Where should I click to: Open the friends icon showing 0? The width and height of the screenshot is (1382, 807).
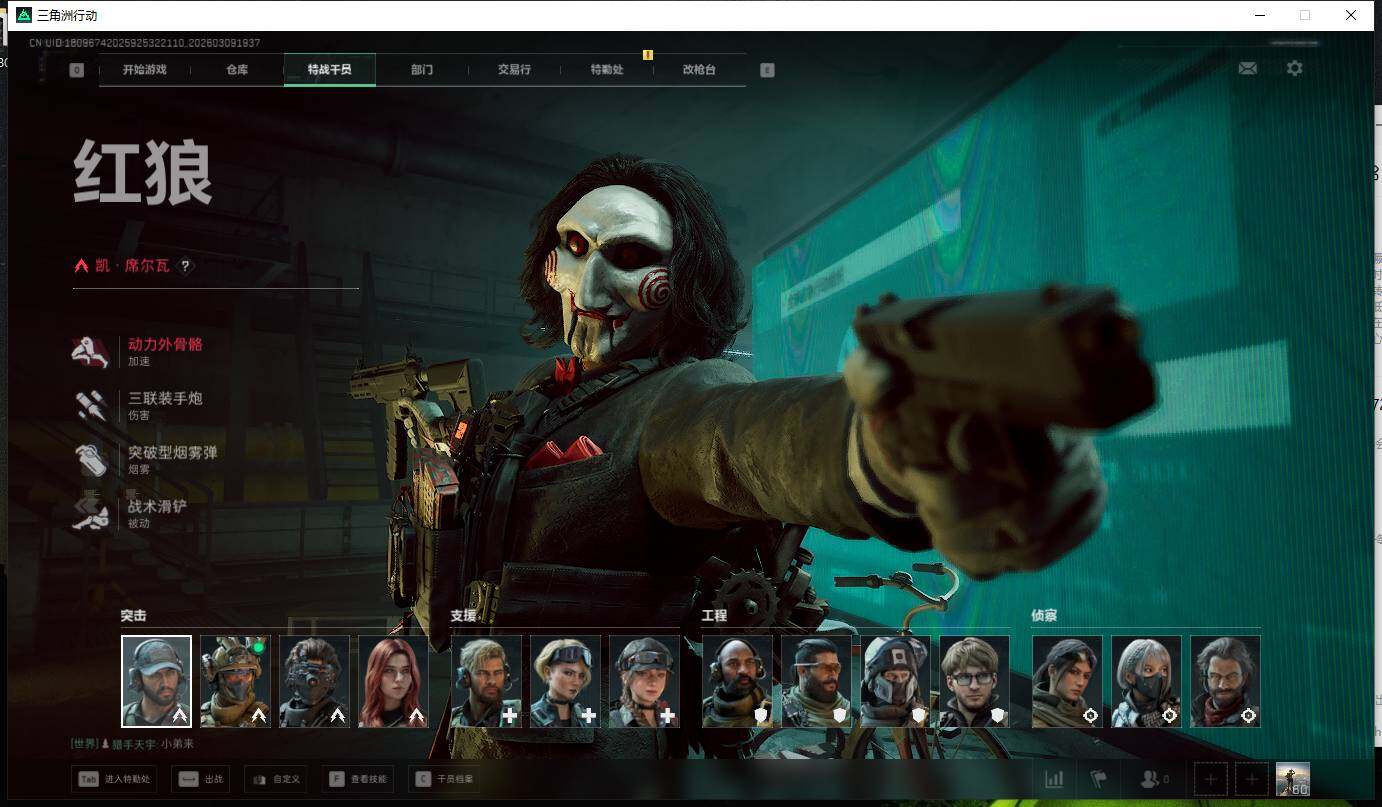point(1155,779)
